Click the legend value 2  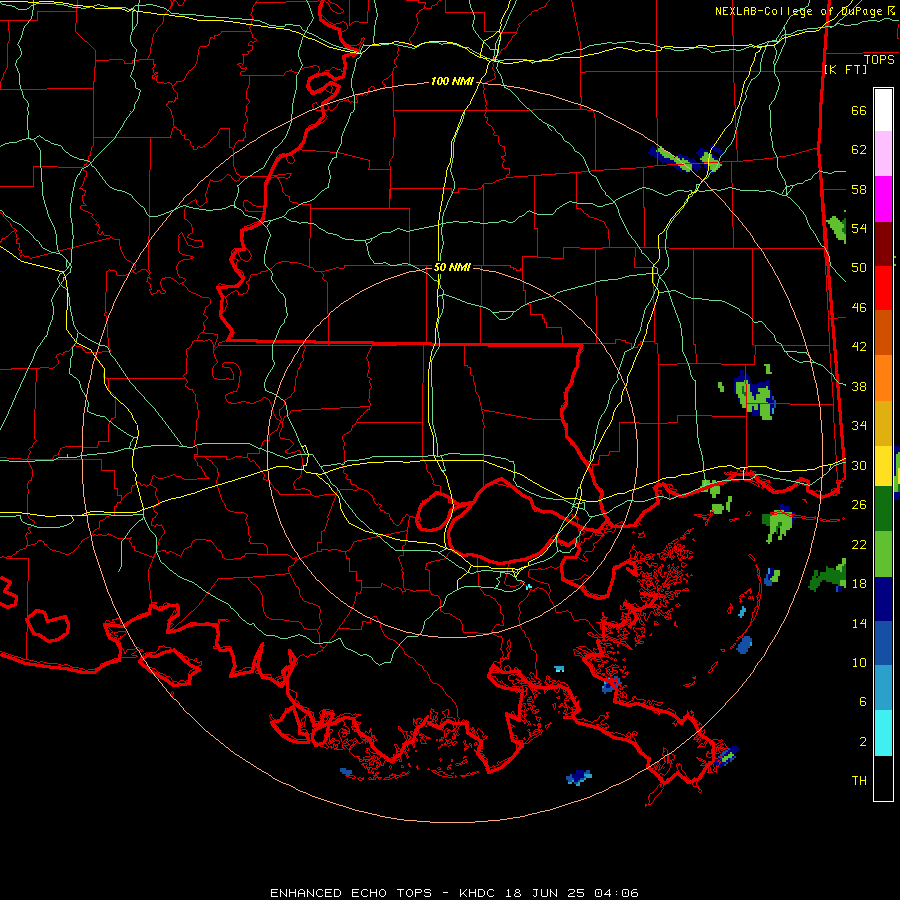(863, 742)
